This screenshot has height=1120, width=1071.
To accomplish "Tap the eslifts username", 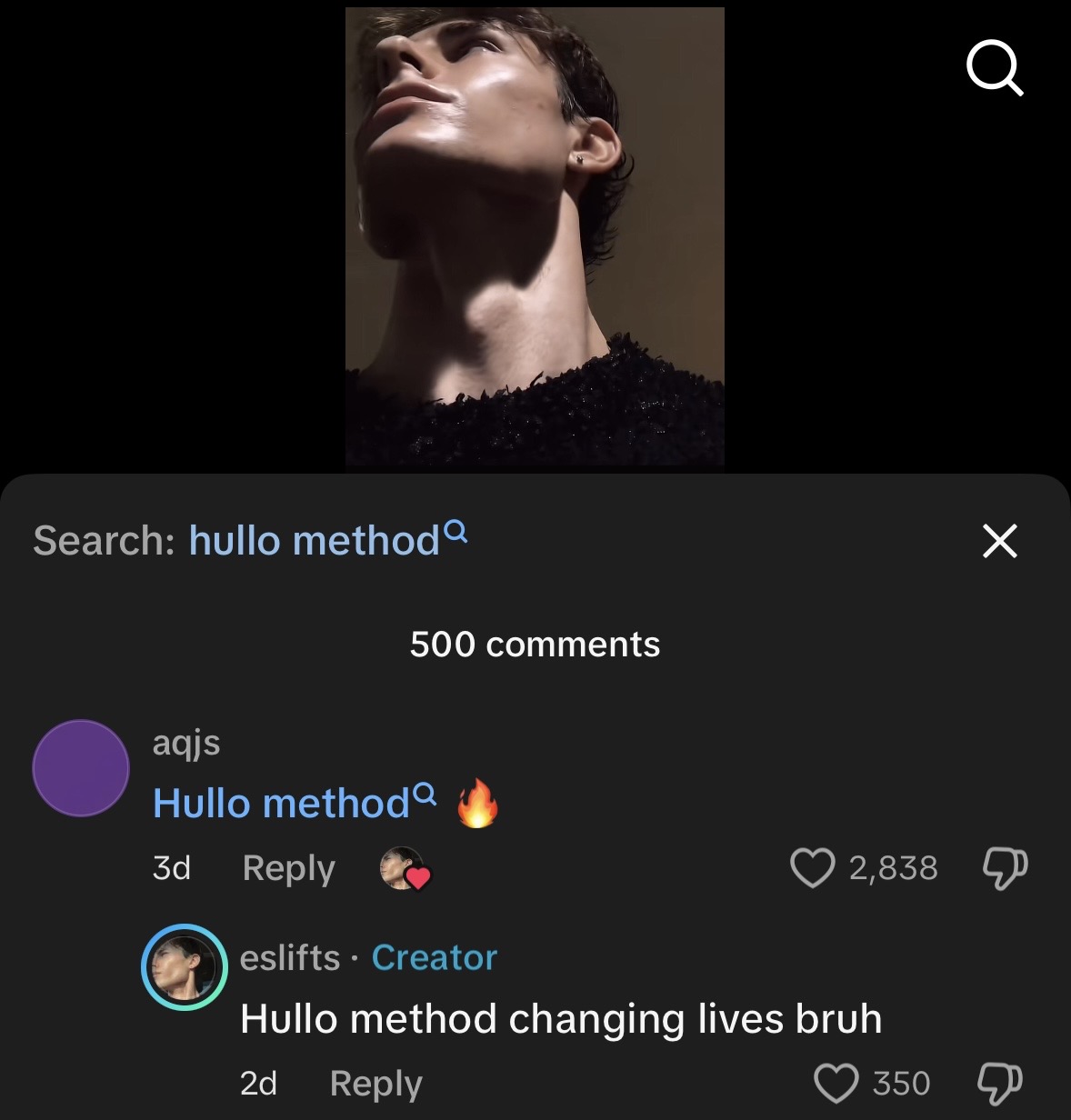I will pyautogui.click(x=289, y=958).
